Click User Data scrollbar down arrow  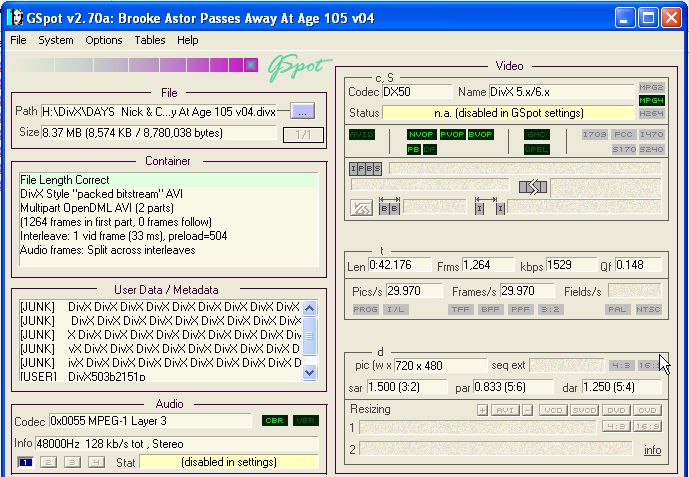coord(310,373)
